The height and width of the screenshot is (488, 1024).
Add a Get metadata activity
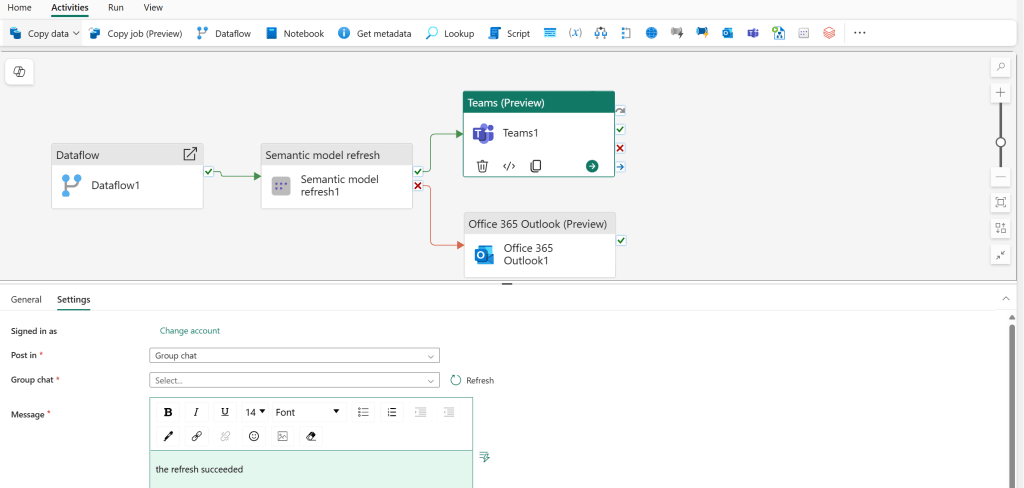[375, 33]
